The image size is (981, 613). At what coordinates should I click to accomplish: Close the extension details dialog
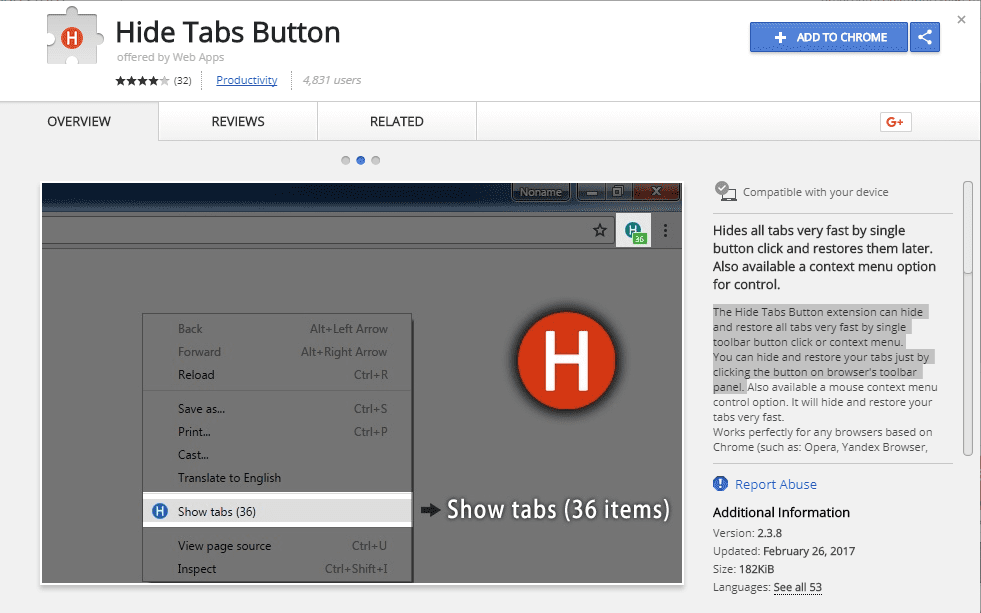click(962, 20)
